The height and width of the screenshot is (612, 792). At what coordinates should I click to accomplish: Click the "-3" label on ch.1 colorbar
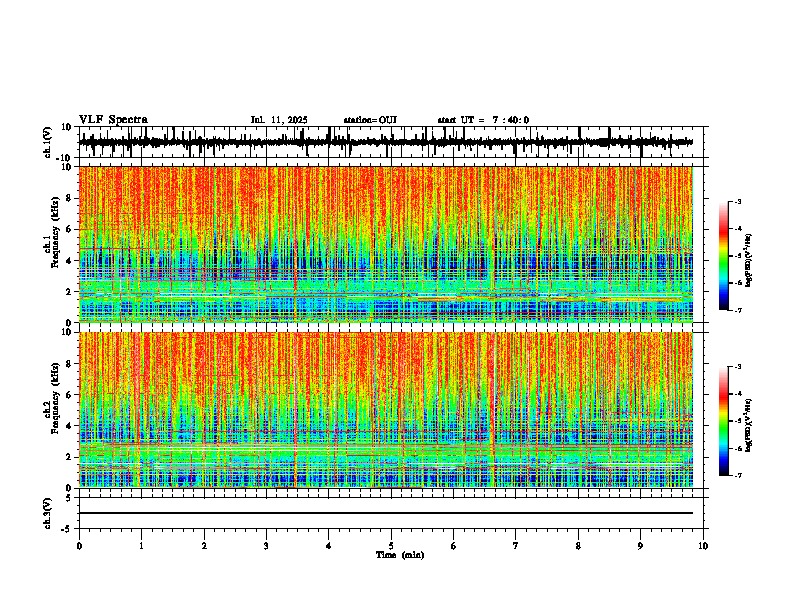click(x=737, y=202)
